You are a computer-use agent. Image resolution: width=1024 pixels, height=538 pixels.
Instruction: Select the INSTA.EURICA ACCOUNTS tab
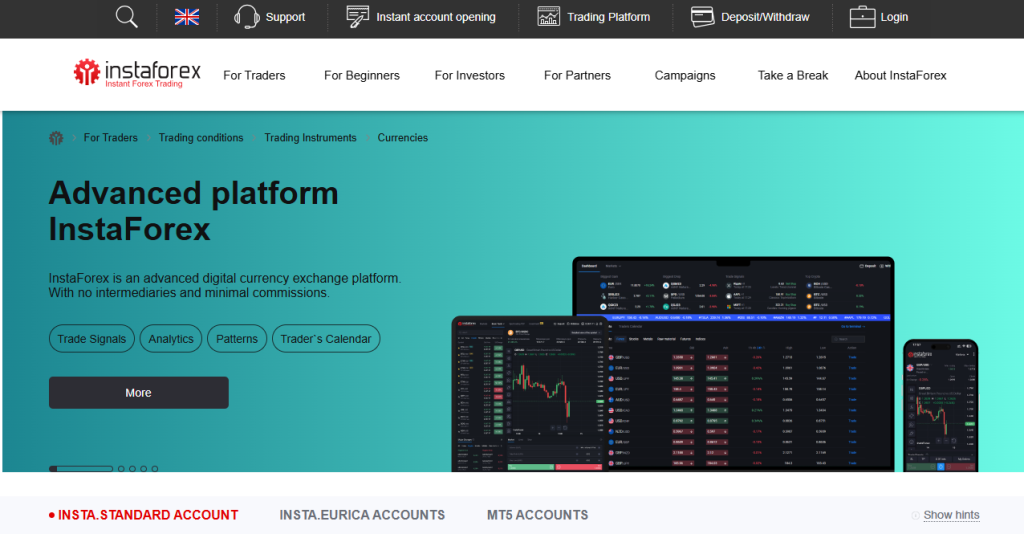click(x=362, y=515)
